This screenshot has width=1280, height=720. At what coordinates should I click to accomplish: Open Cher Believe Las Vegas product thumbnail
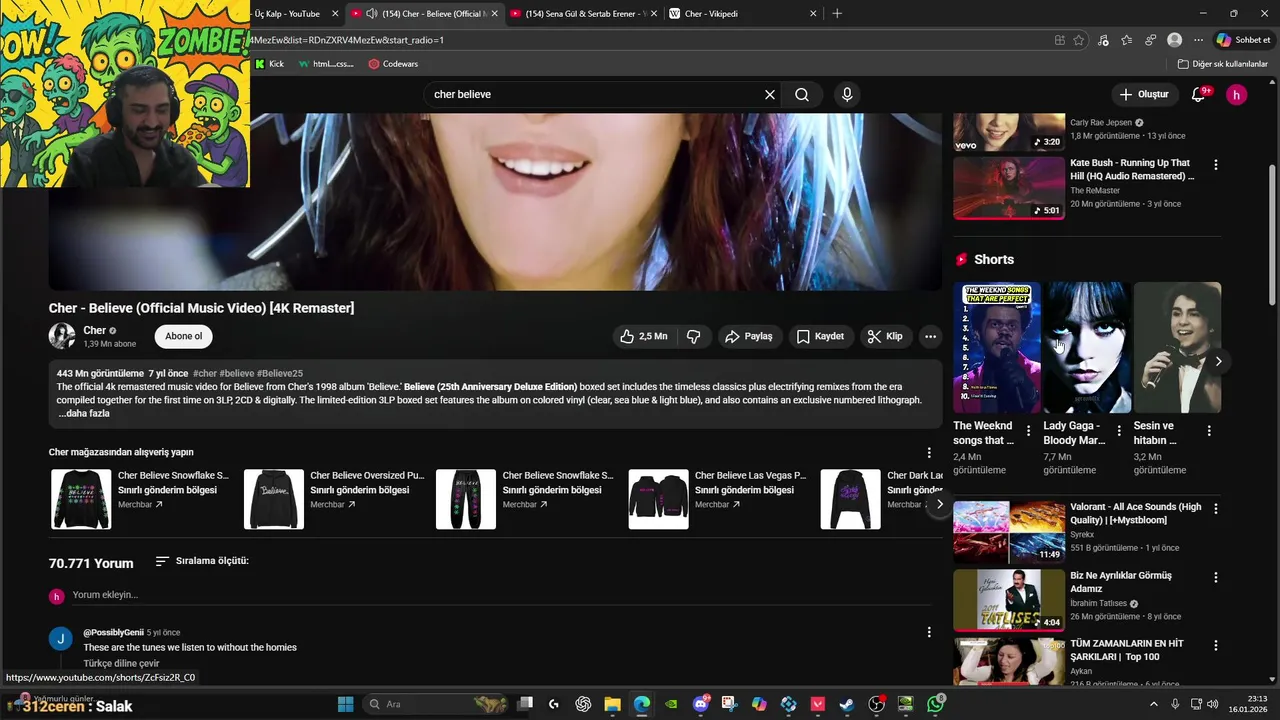tap(658, 499)
